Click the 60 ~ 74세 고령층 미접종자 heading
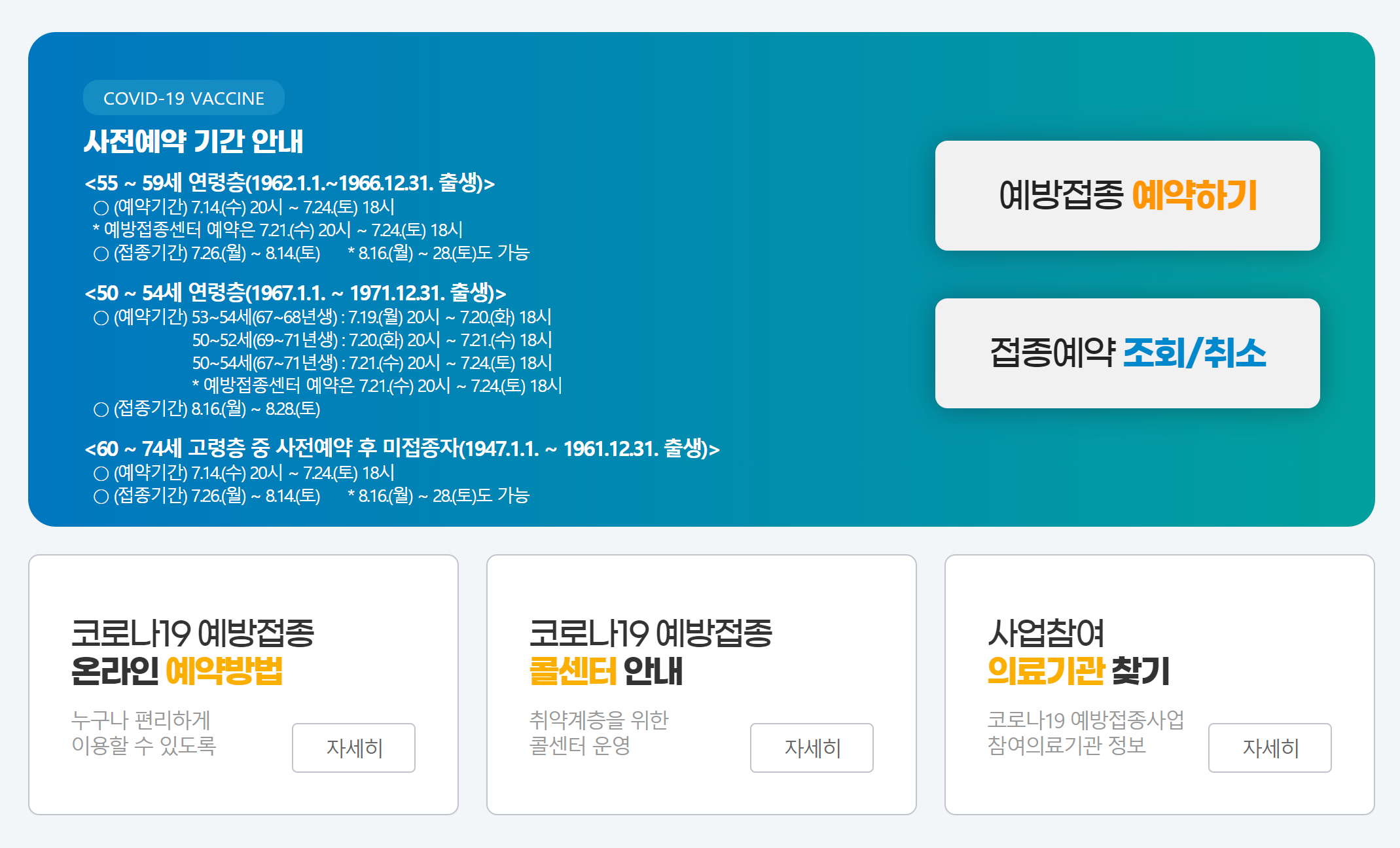The image size is (1400, 848). coord(402,449)
